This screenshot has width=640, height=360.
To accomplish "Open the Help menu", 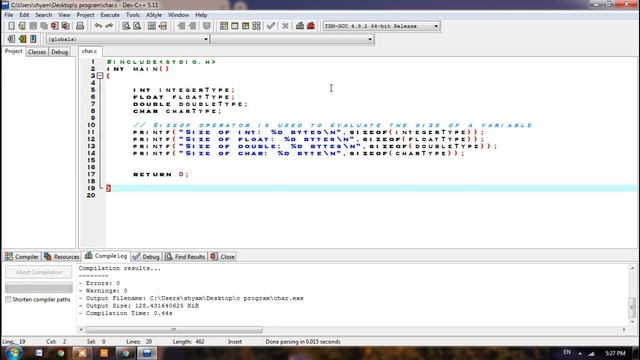I will tap(201, 15).
